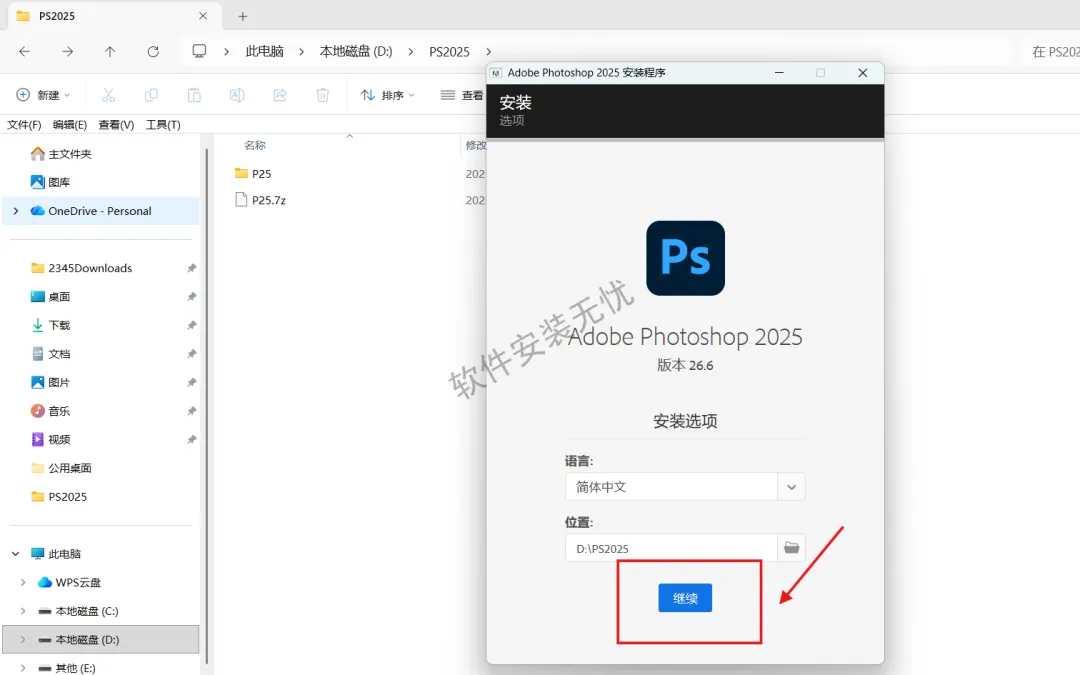Expand the 本地磁盘 (C:) tree node
1080x675 pixels.
click(x=23, y=611)
